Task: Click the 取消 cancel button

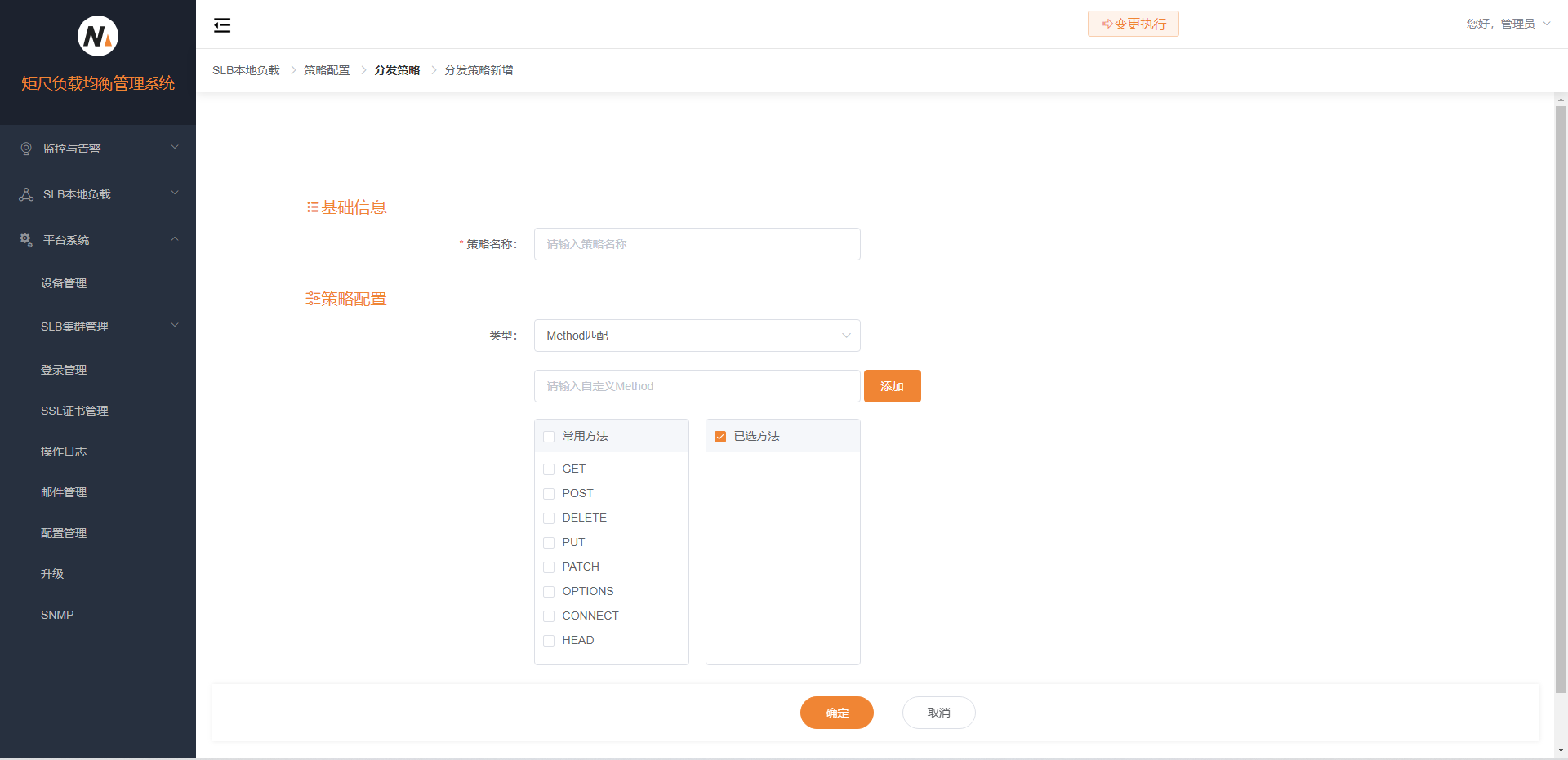Action: (x=938, y=713)
